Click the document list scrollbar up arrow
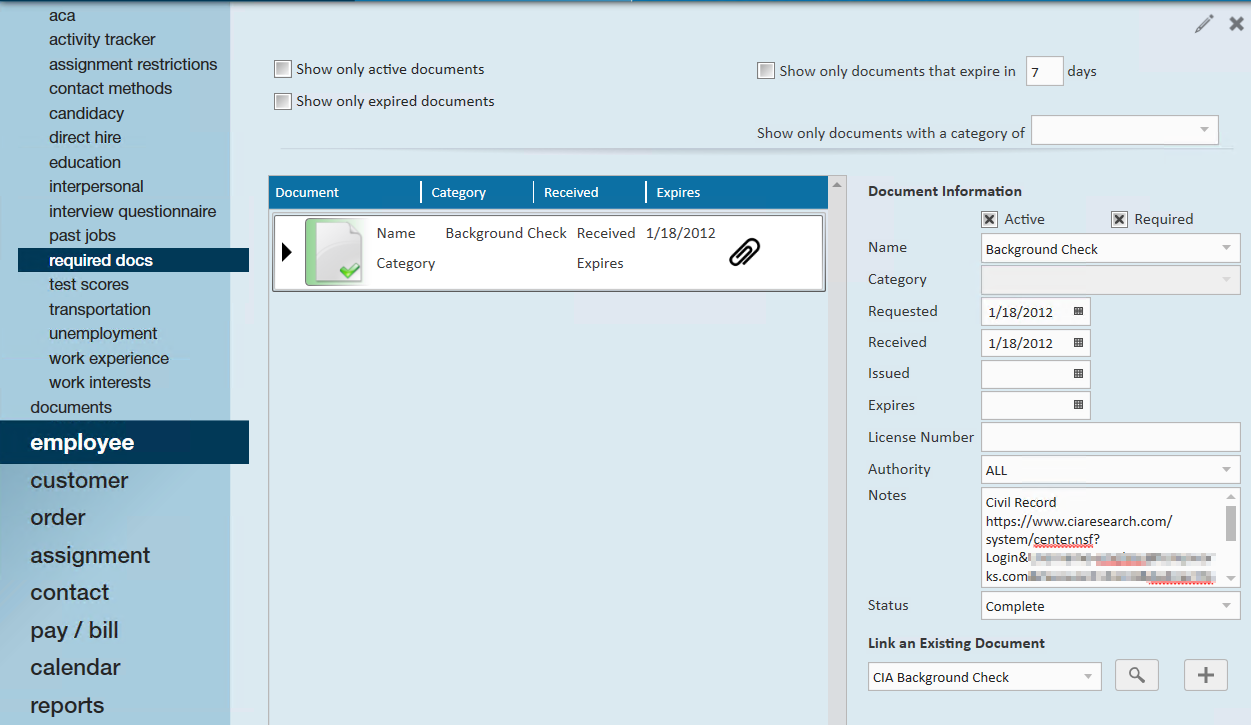This screenshot has width=1251, height=725. (836, 184)
